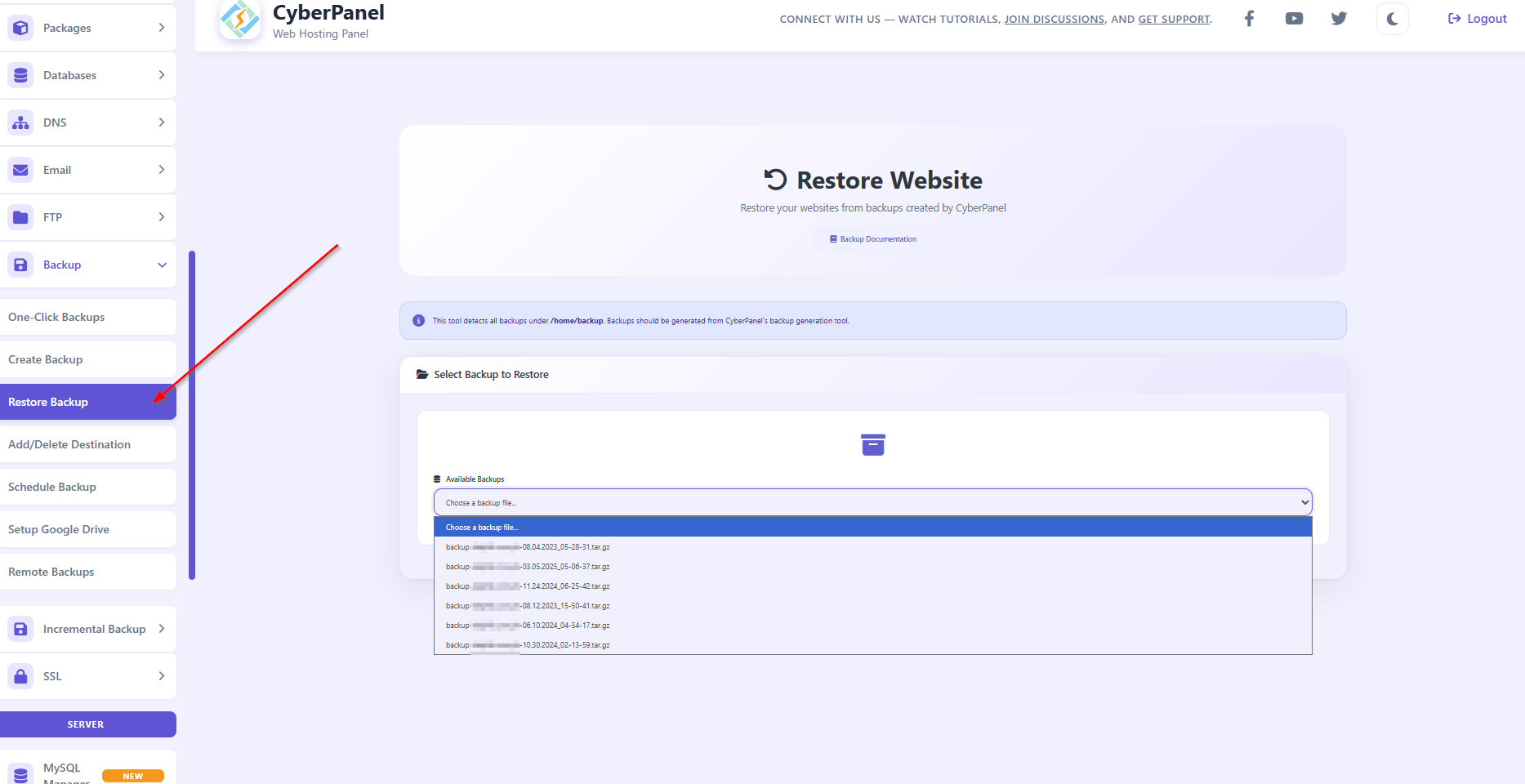Open the Join Discussions link
The image size is (1525, 784).
pos(1054,19)
